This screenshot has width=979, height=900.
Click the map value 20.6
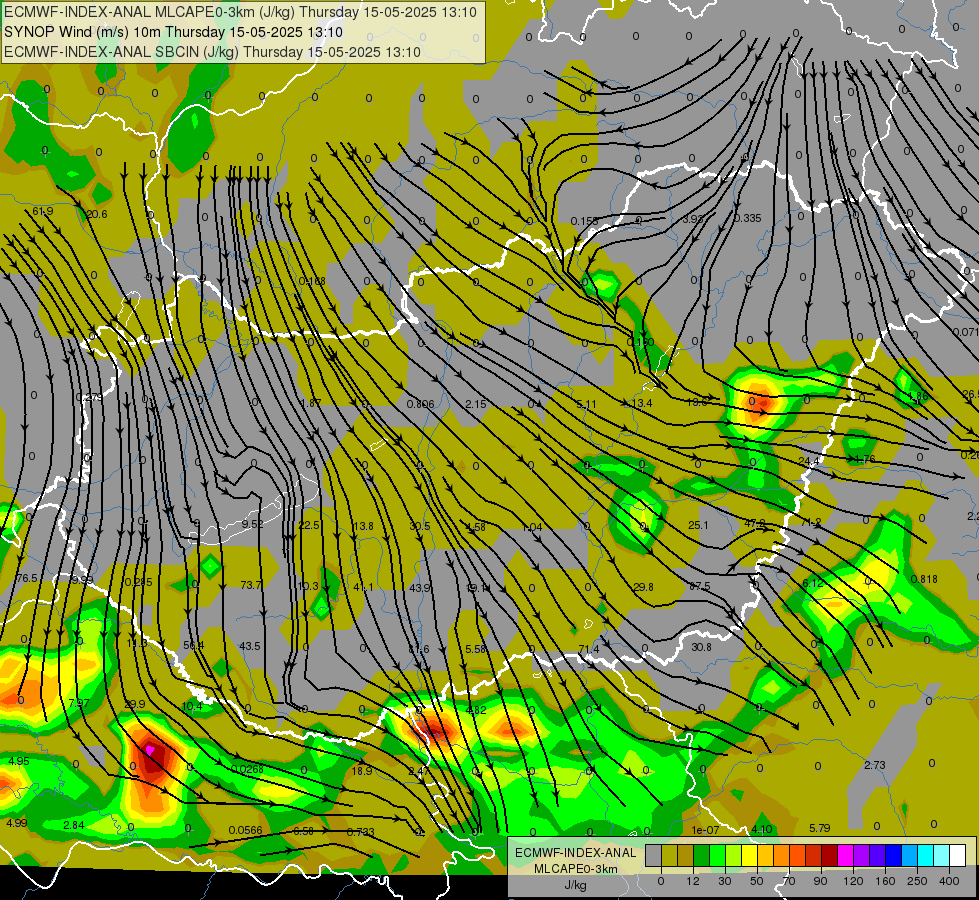pyautogui.click(x=97, y=214)
